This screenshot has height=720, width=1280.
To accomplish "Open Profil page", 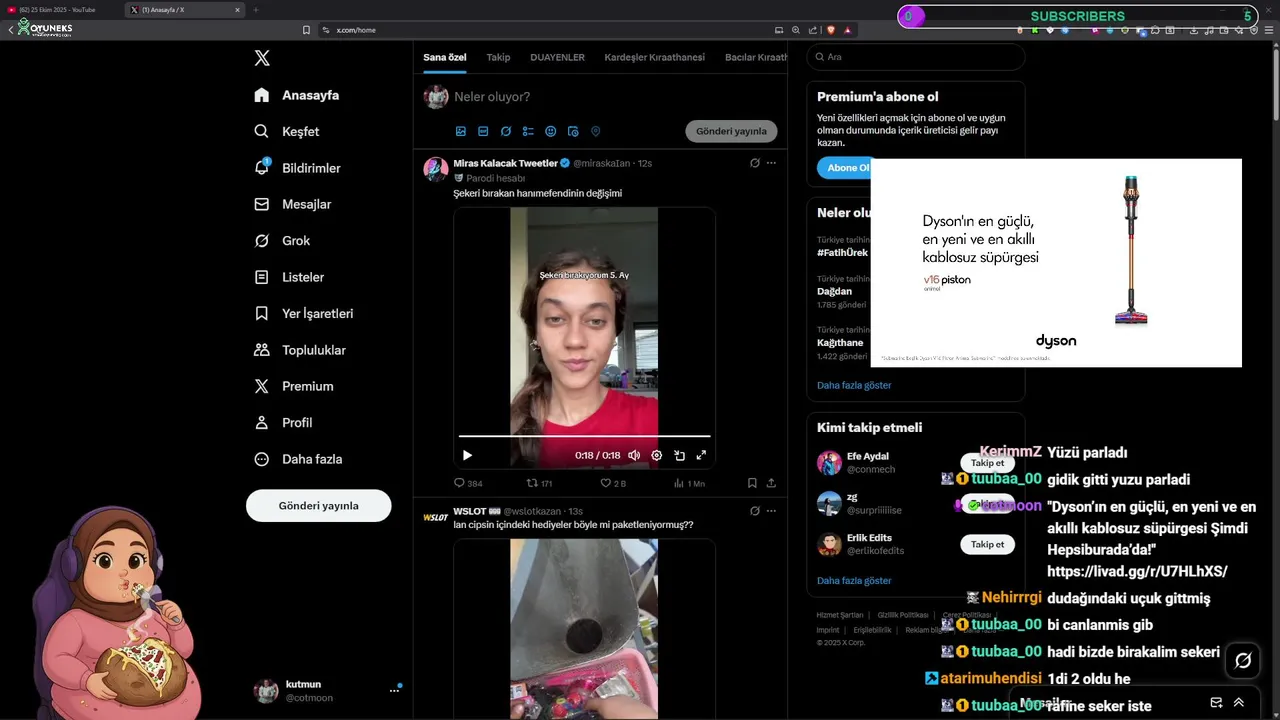I will click(x=283, y=423).
